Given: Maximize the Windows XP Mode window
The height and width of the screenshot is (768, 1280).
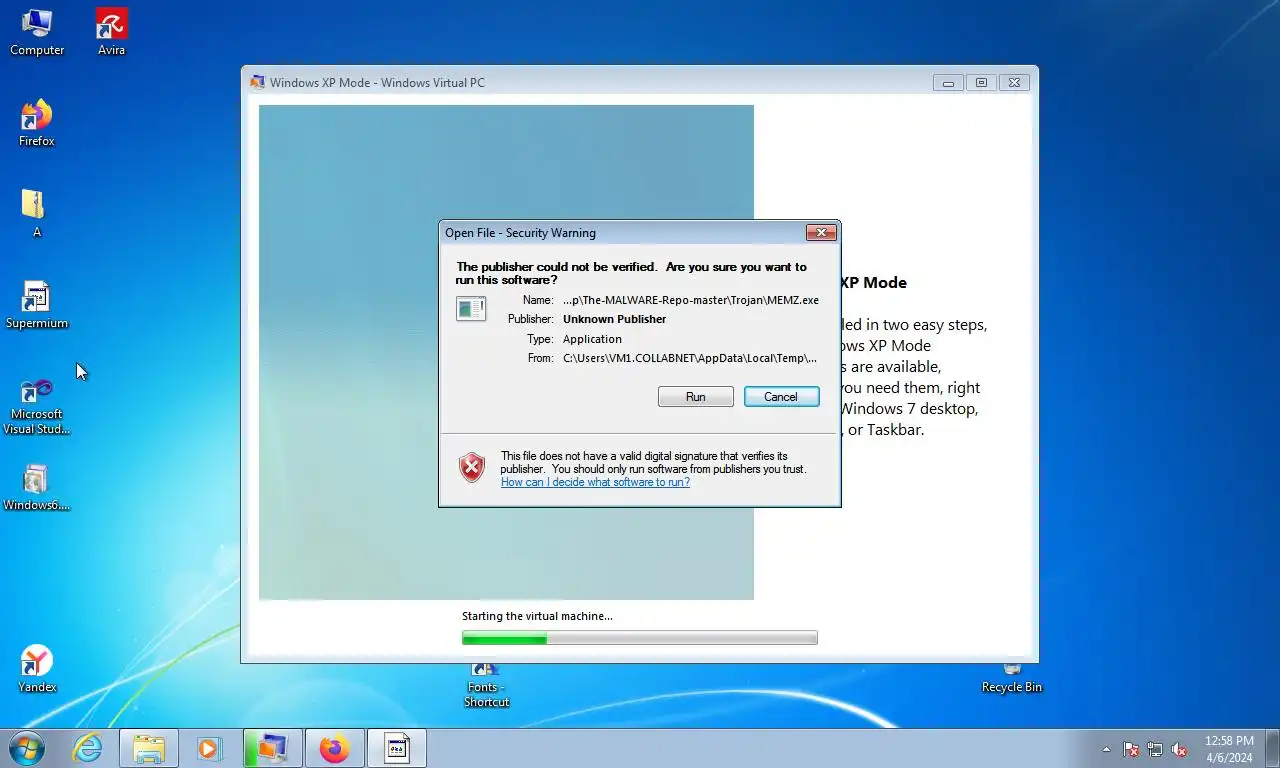Looking at the screenshot, I should click(x=981, y=83).
